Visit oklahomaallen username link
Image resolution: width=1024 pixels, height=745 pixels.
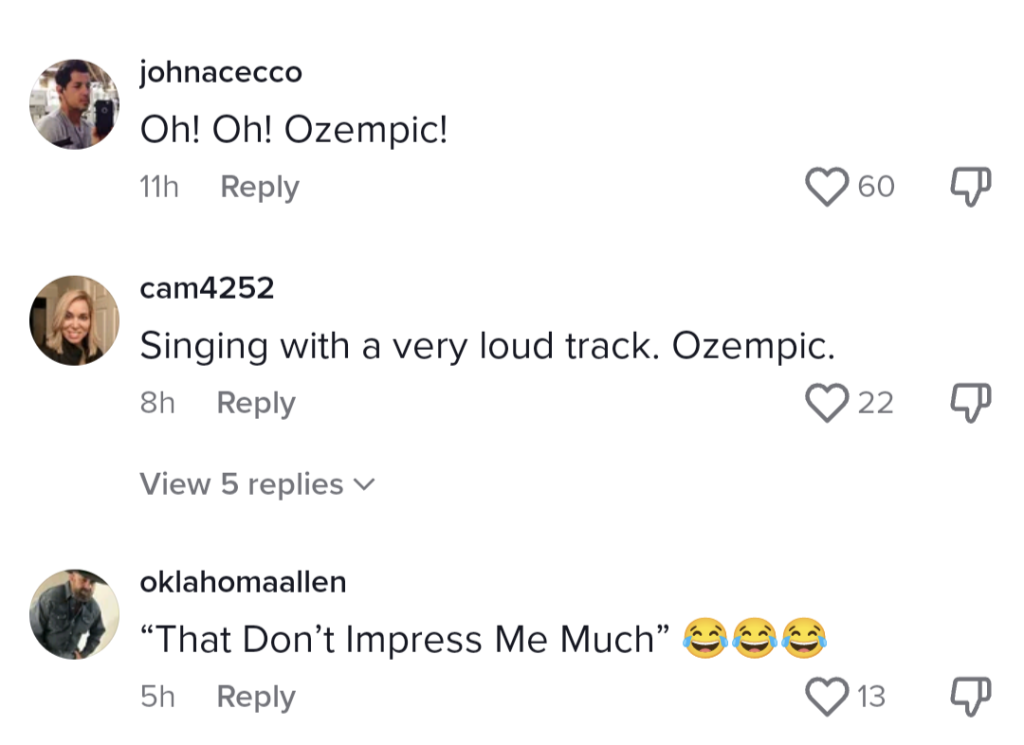coord(243,582)
